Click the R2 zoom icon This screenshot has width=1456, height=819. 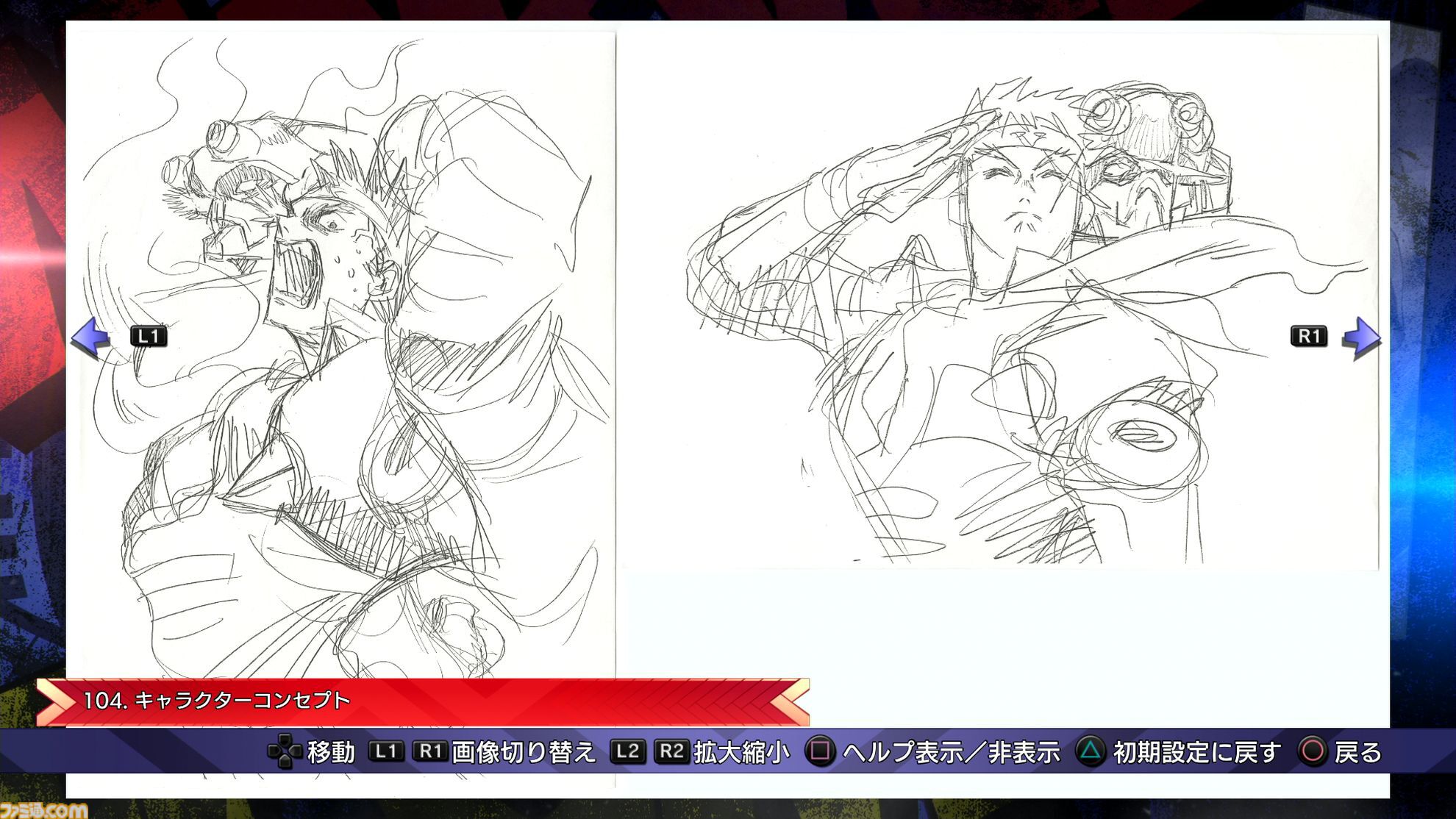(x=671, y=751)
